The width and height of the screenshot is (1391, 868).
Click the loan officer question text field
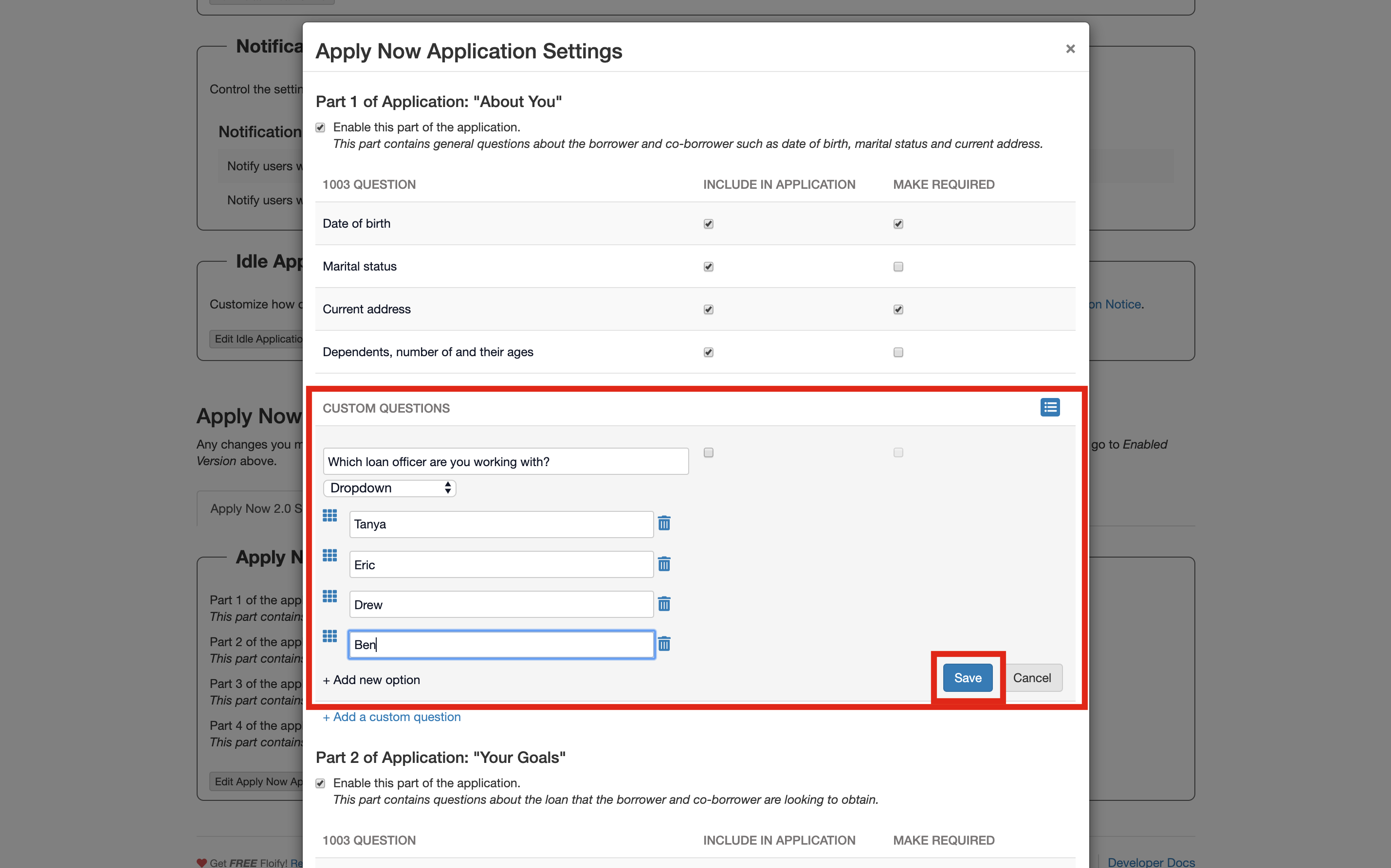tap(505, 462)
